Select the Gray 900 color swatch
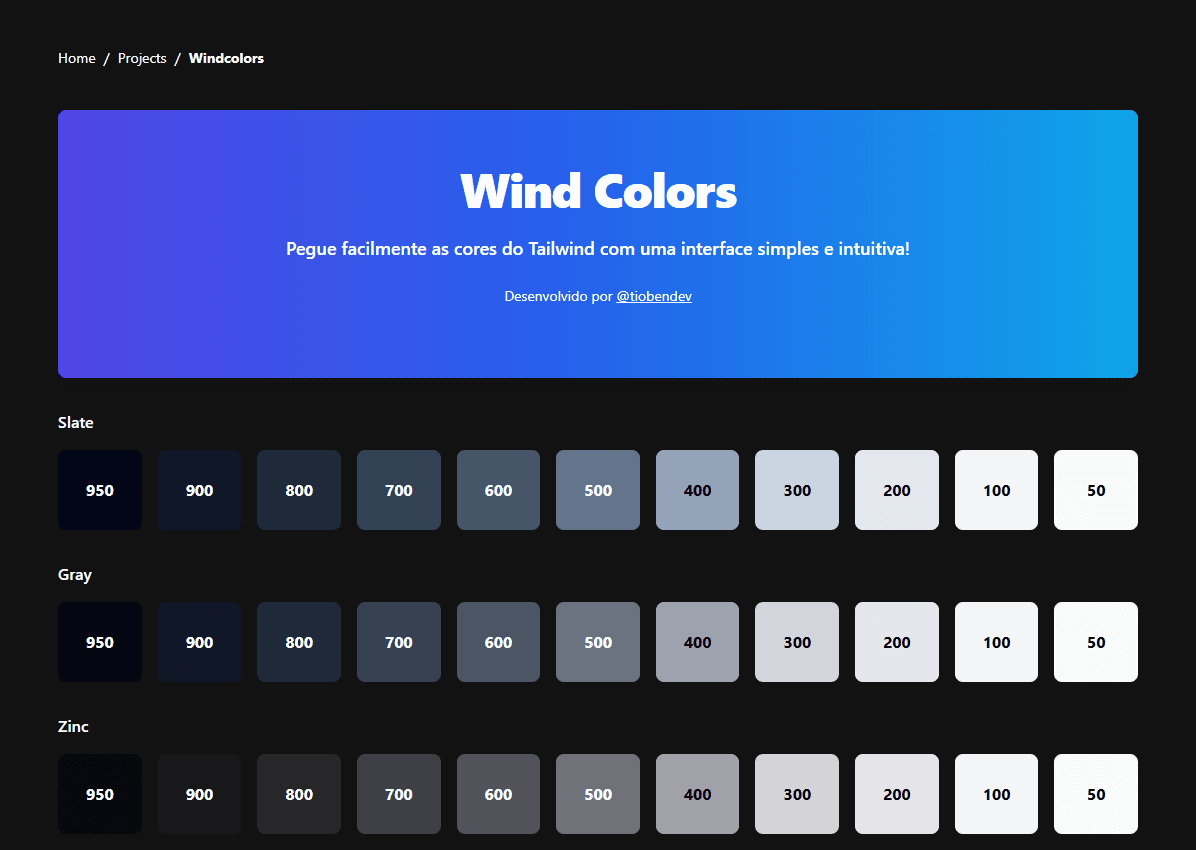1196x850 pixels. pos(199,642)
